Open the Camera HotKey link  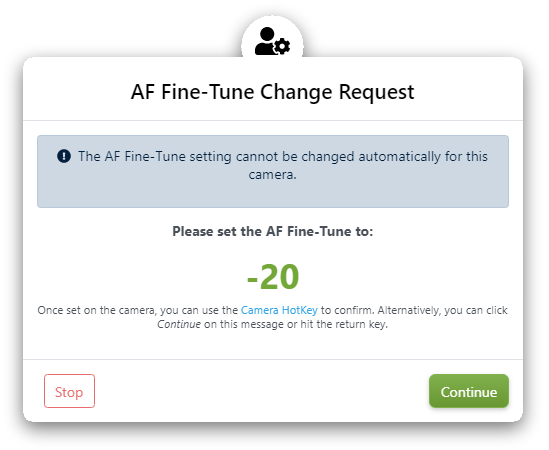[279, 310]
